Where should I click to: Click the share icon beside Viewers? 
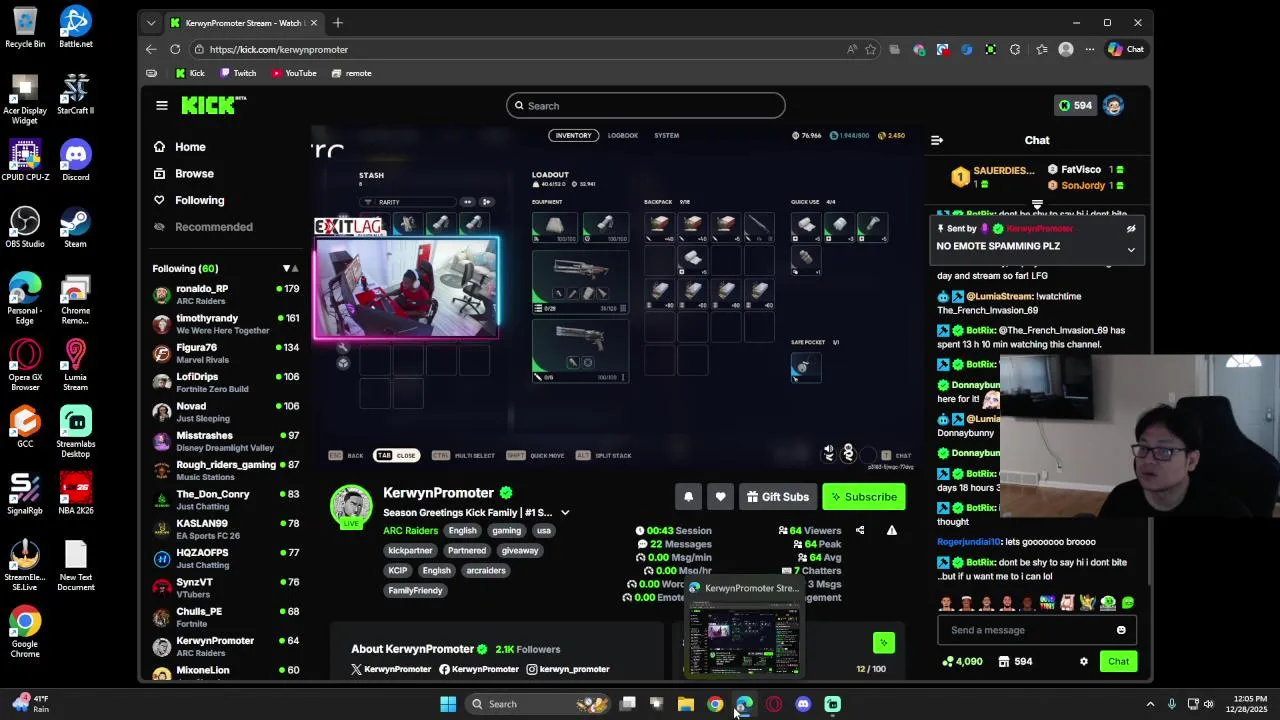pos(860,530)
